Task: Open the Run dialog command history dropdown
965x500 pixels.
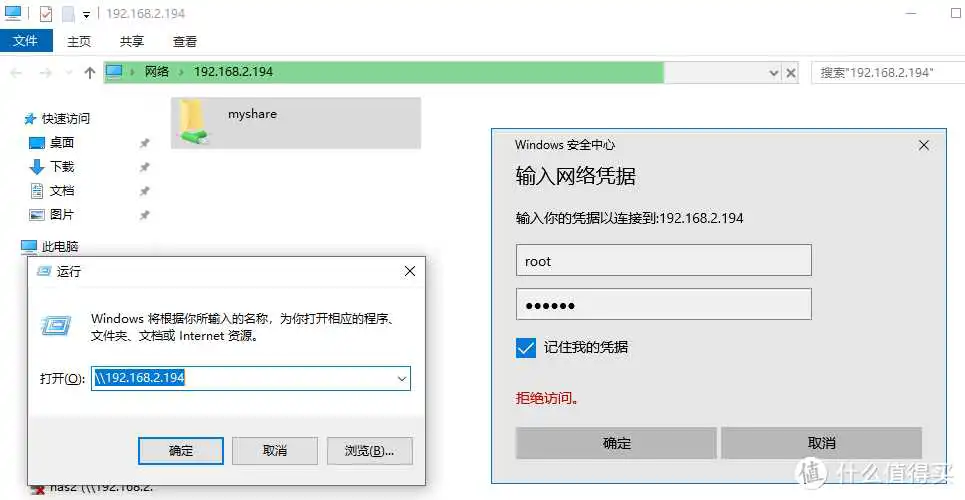Action: (x=402, y=379)
